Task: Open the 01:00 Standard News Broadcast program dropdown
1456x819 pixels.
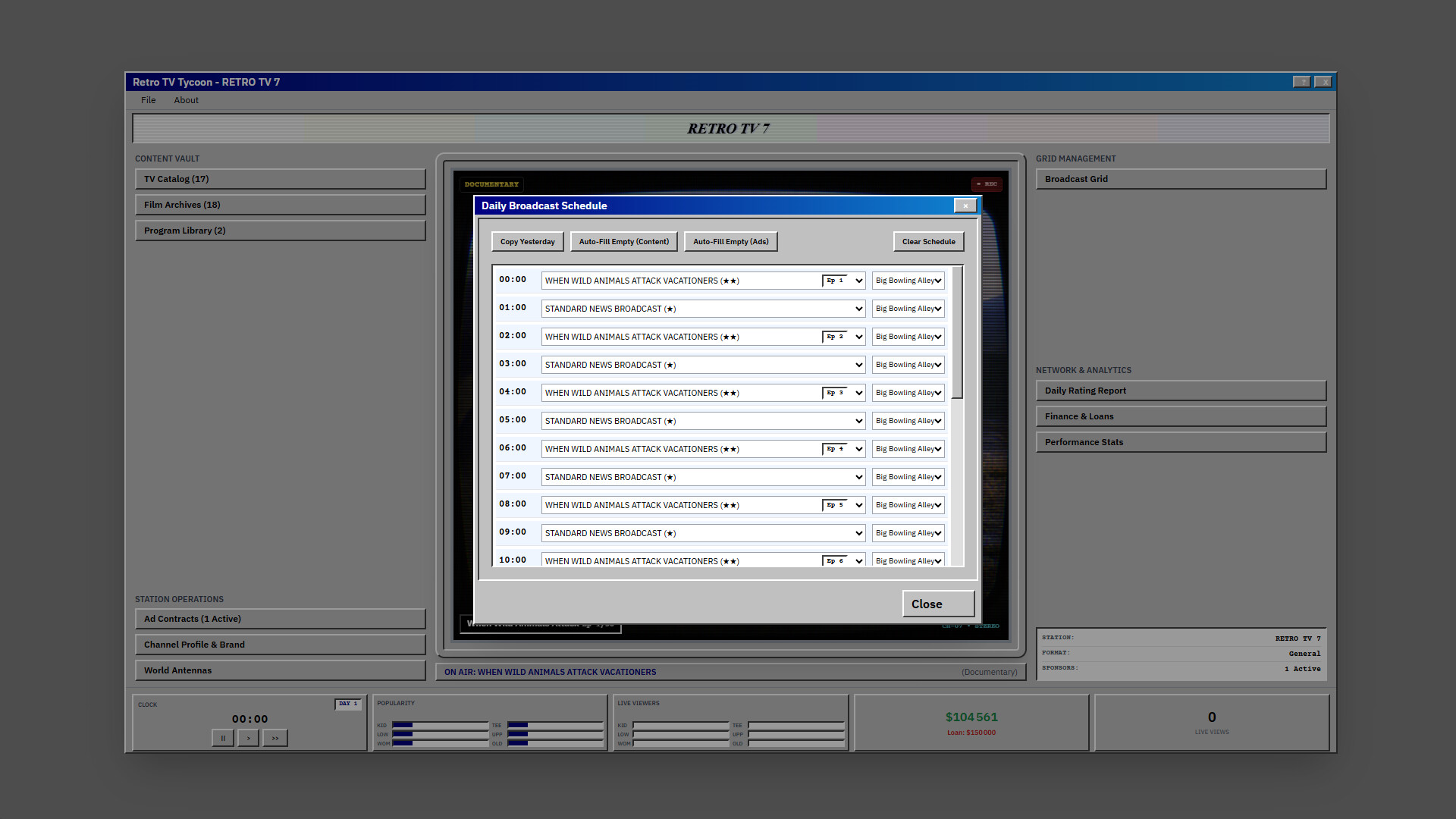Action: point(703,309)
